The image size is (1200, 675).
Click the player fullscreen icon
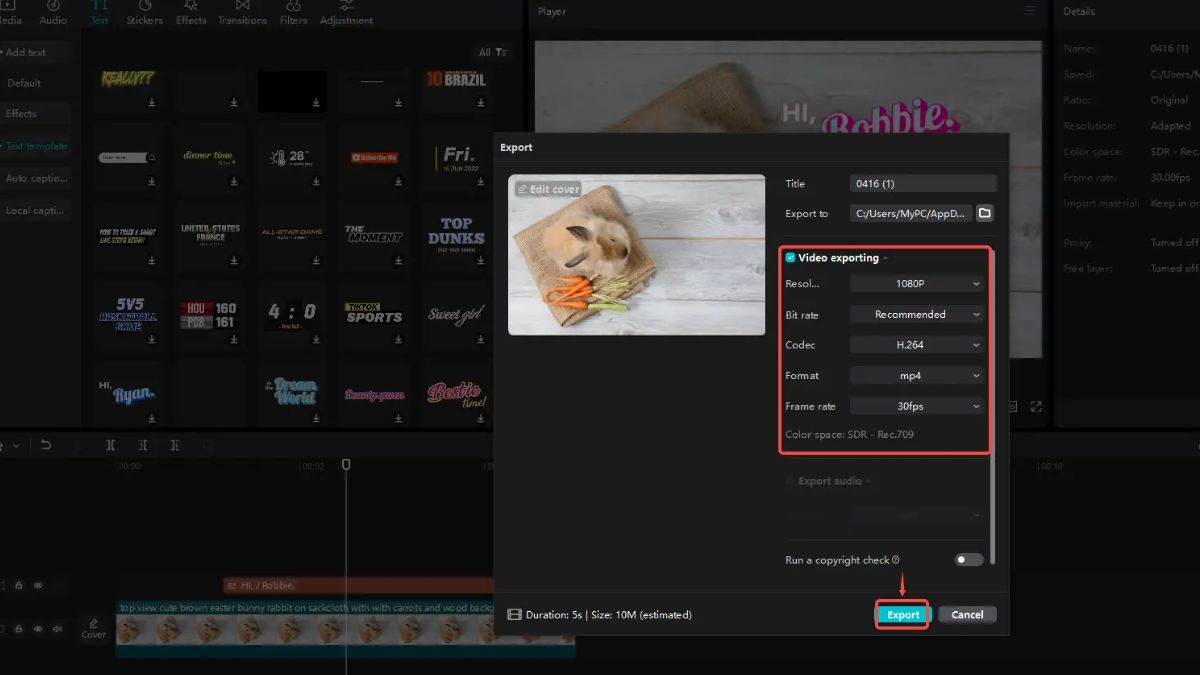click(x=1036, y=407)
